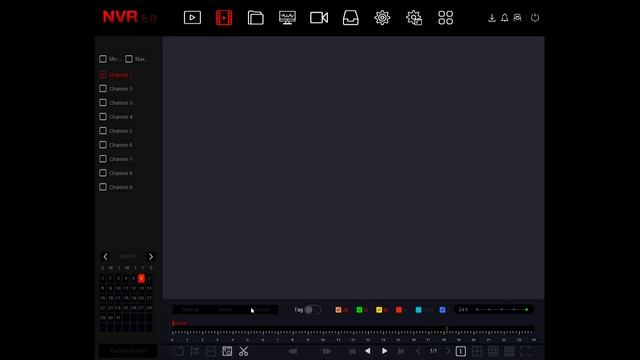Open the file management folder icon
The image size is (640, 360).
256,18
